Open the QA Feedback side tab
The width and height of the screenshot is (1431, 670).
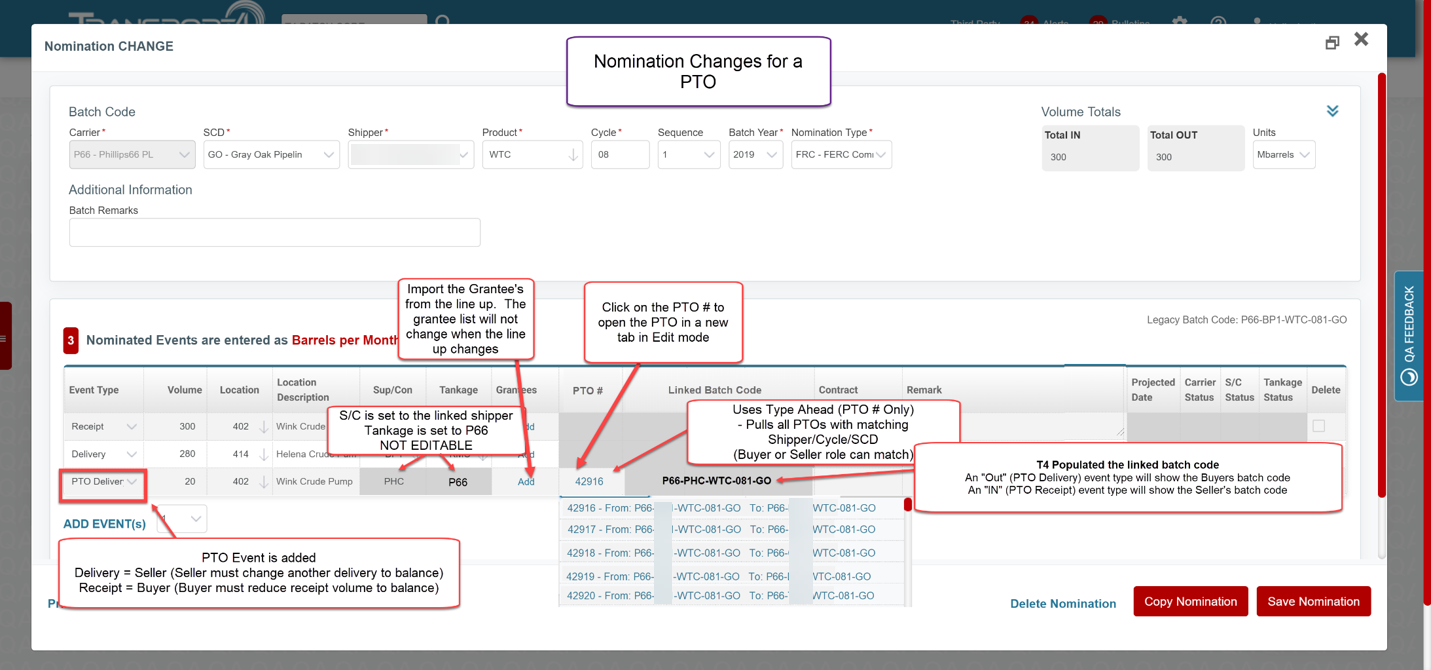pos(1409,335)
